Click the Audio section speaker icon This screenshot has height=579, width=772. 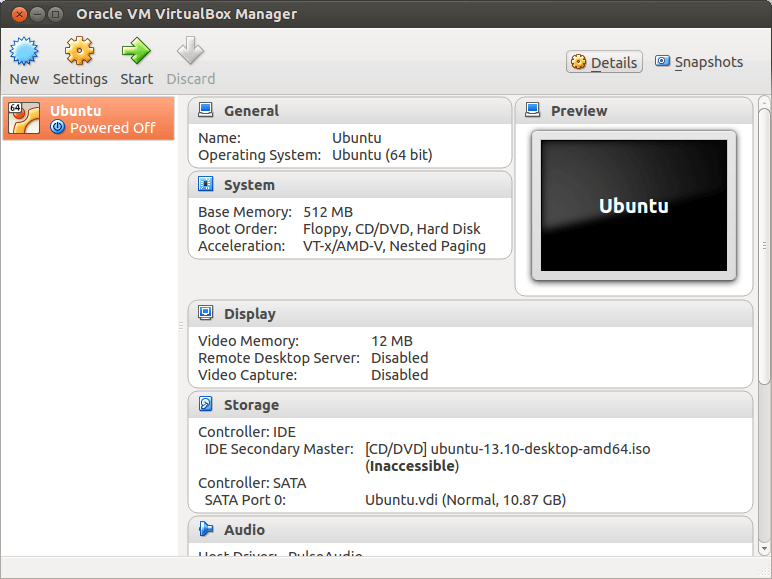point(205,529)
